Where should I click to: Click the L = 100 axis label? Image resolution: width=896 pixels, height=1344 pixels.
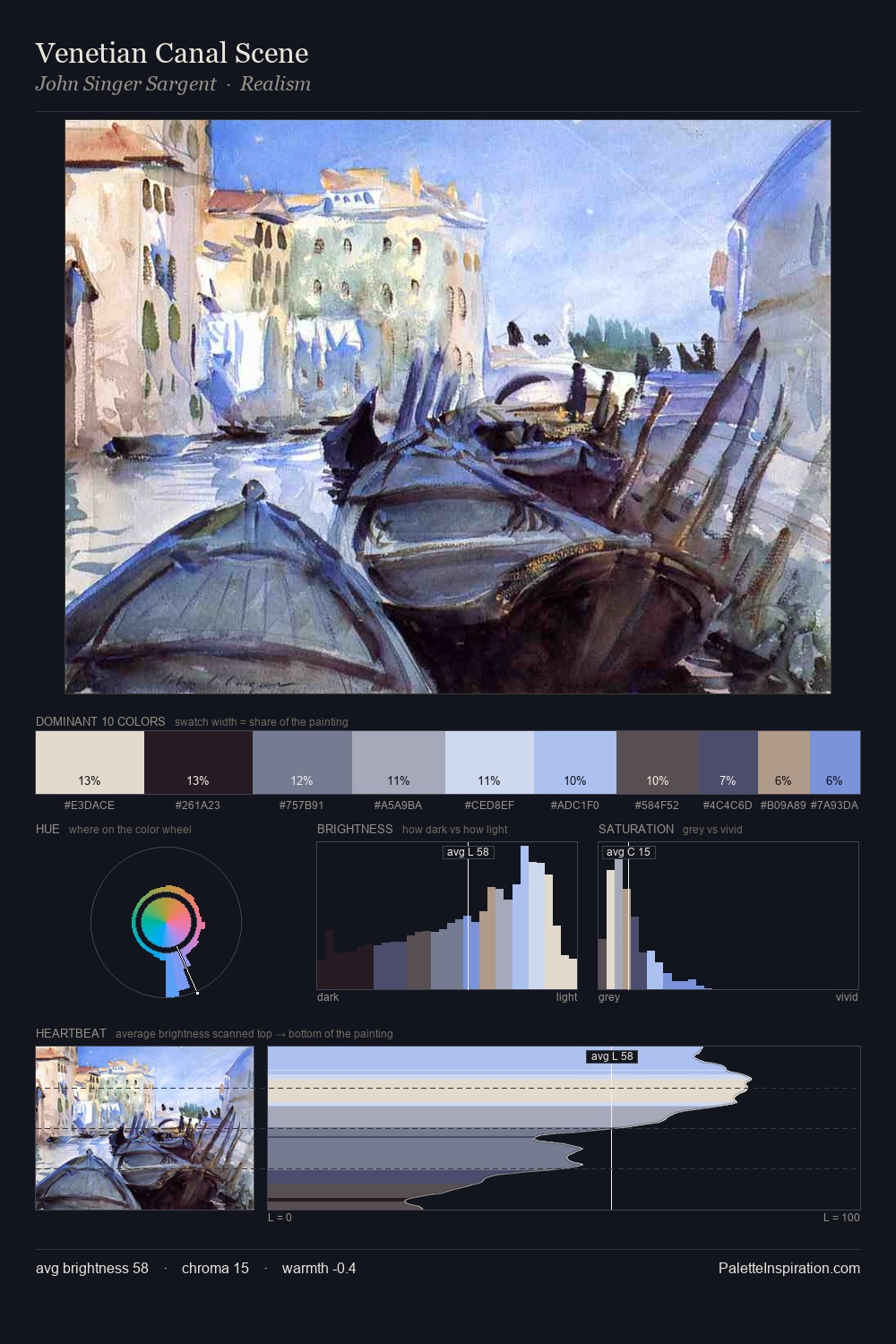pyautogui.click(x=841, y=1217)
